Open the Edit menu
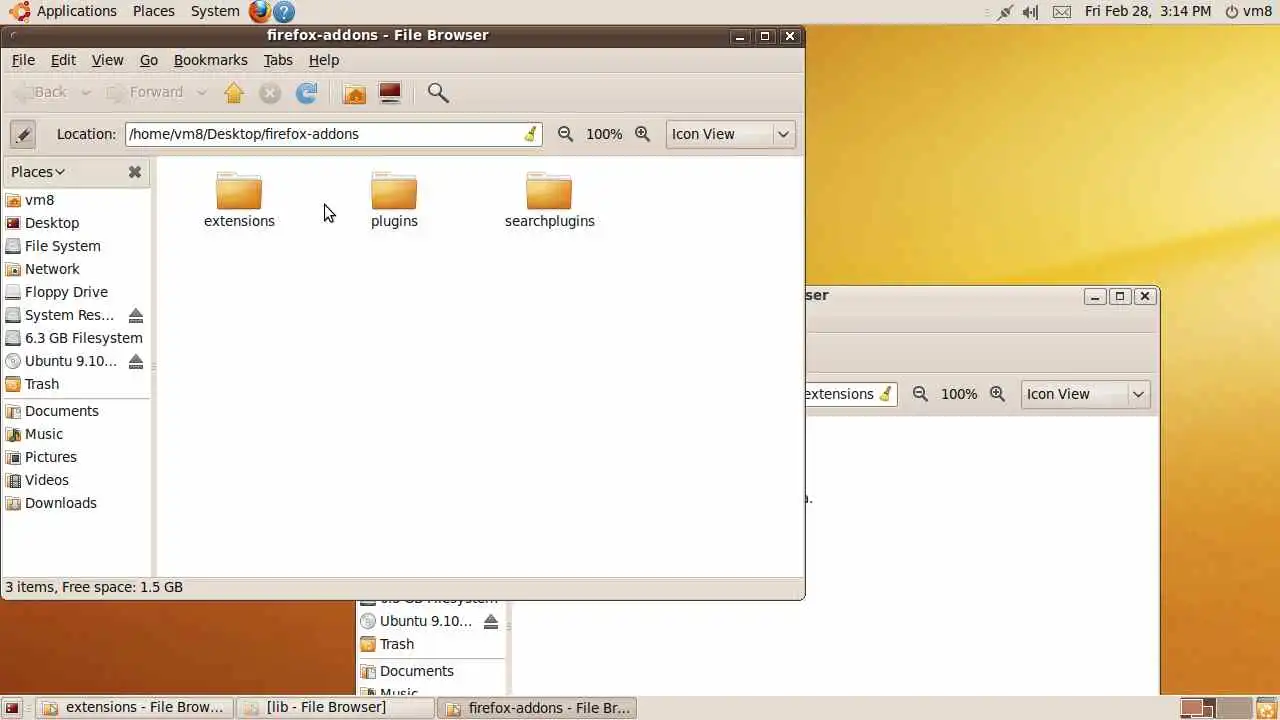This screenshot has width=1280, height=720. click(63, 60)
